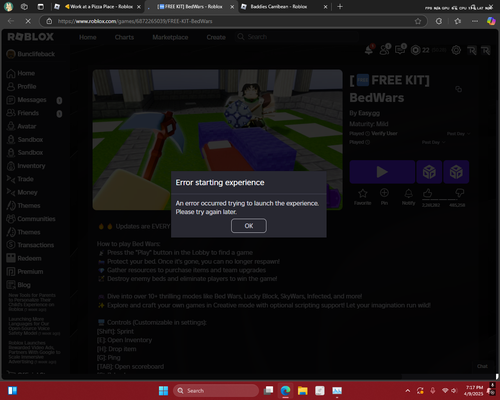
Task: Open the Copilot icon in Edge
Action: click(491, 21)
